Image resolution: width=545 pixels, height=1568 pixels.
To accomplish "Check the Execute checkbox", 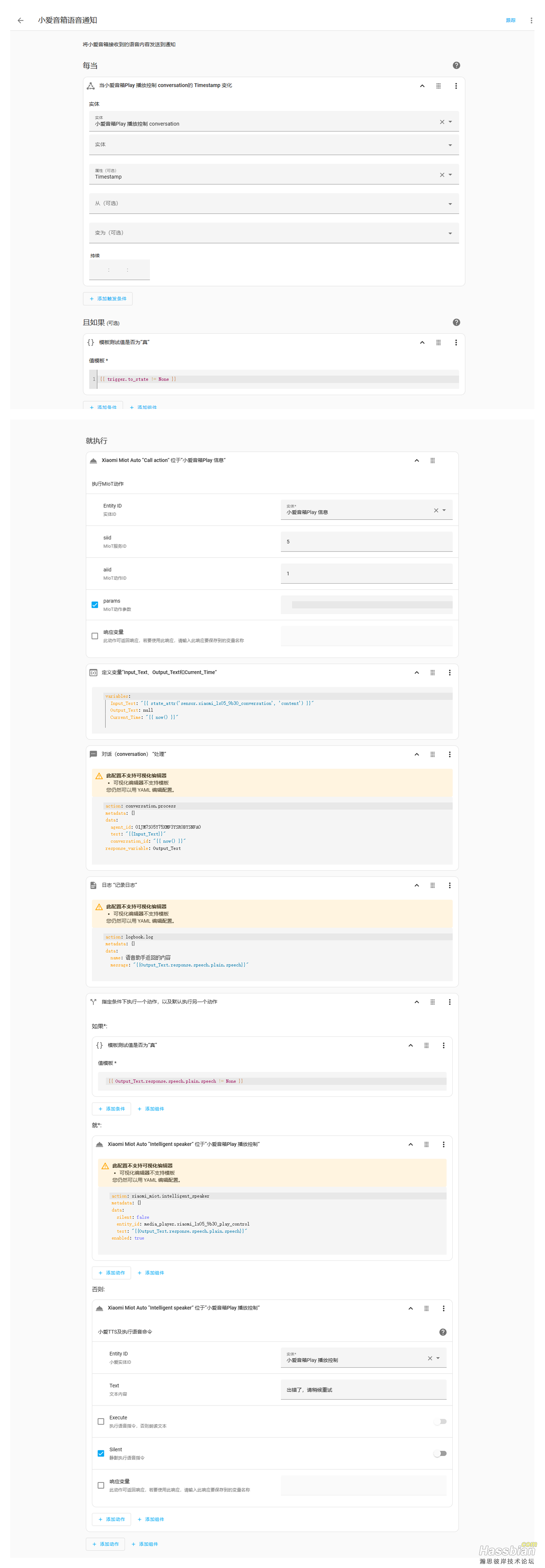I will tap(100, 1421).
